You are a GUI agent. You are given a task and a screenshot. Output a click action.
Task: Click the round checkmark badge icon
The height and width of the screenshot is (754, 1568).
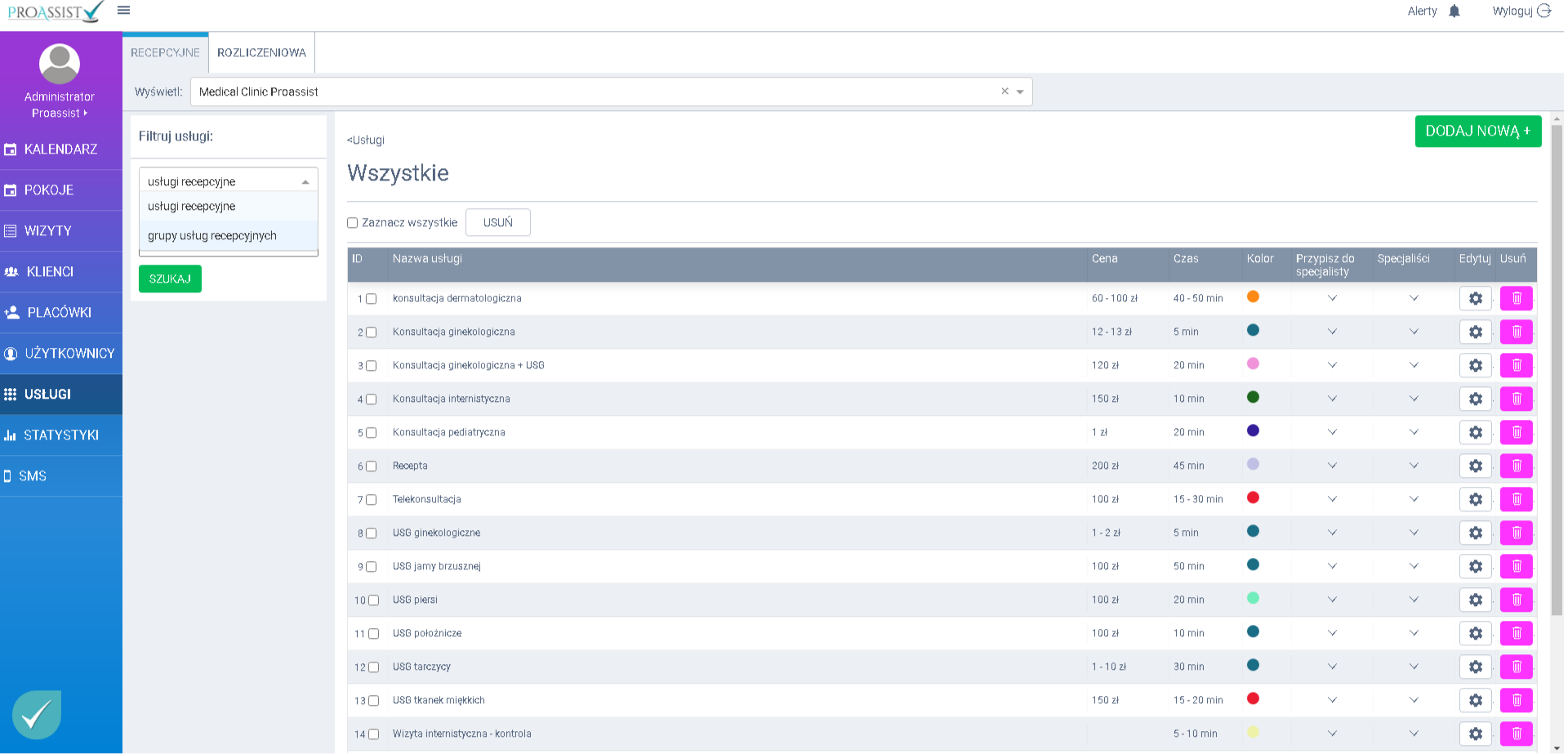tap(37, 715)
